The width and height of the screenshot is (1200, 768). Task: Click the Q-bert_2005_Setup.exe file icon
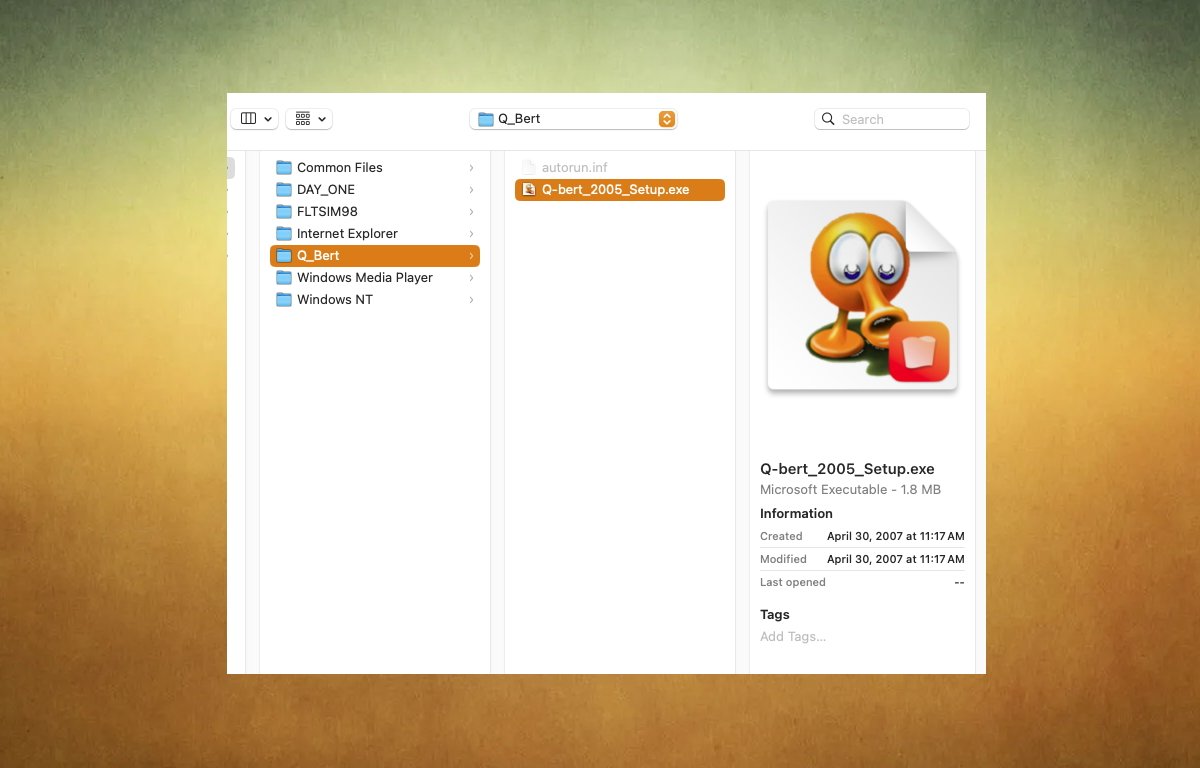pyautogui.click(x=529, y=189)
